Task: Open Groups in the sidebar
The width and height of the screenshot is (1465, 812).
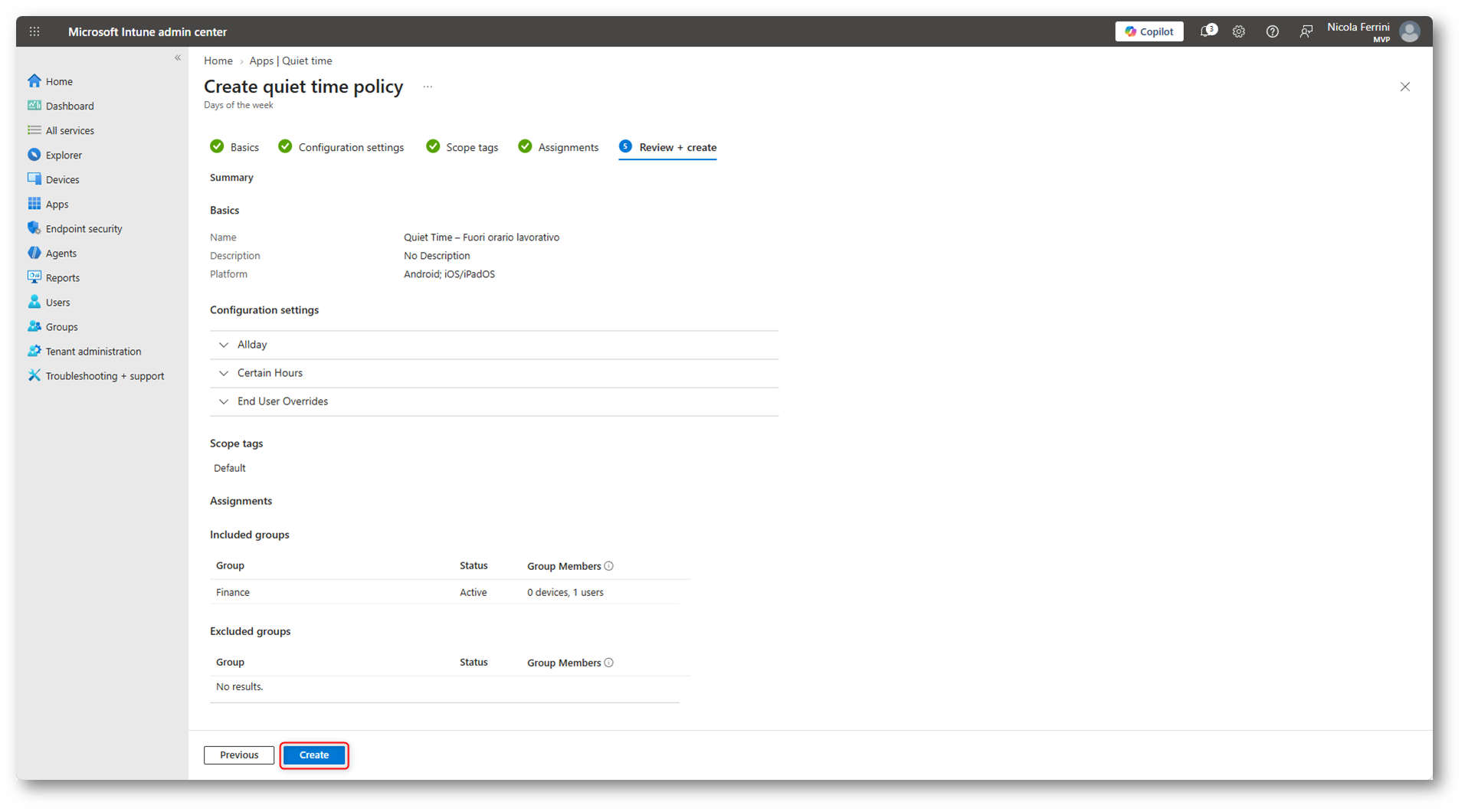Action: (61, 326)
